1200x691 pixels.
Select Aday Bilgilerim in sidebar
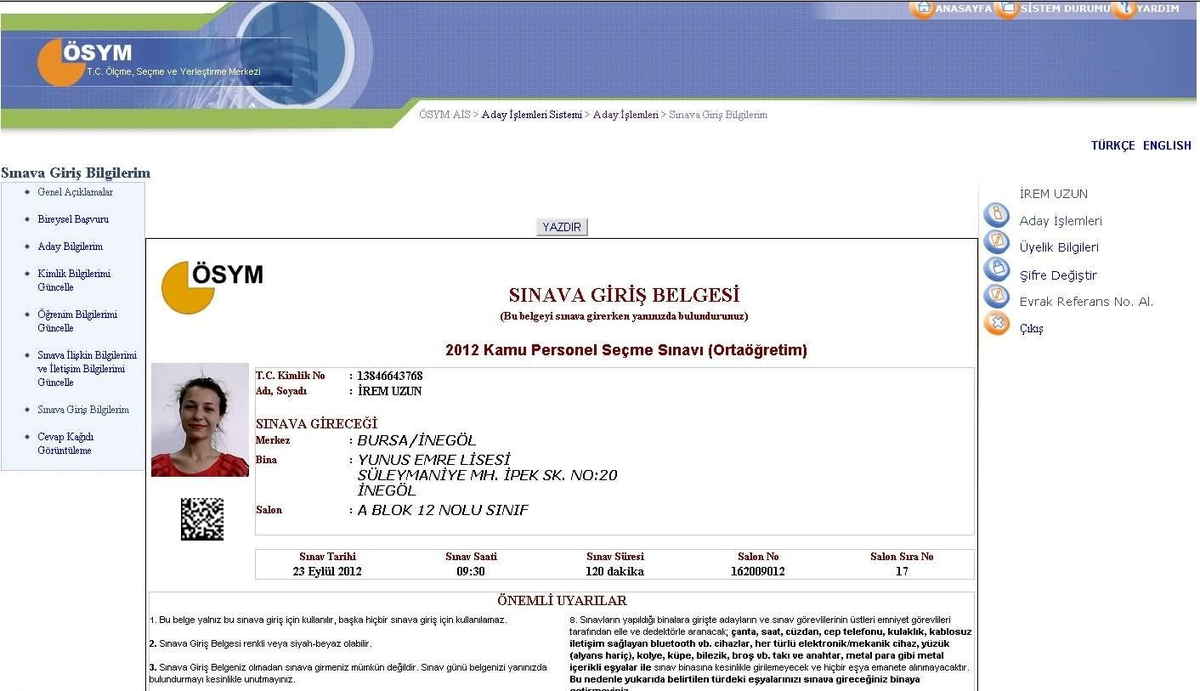(x=70, y=246)
